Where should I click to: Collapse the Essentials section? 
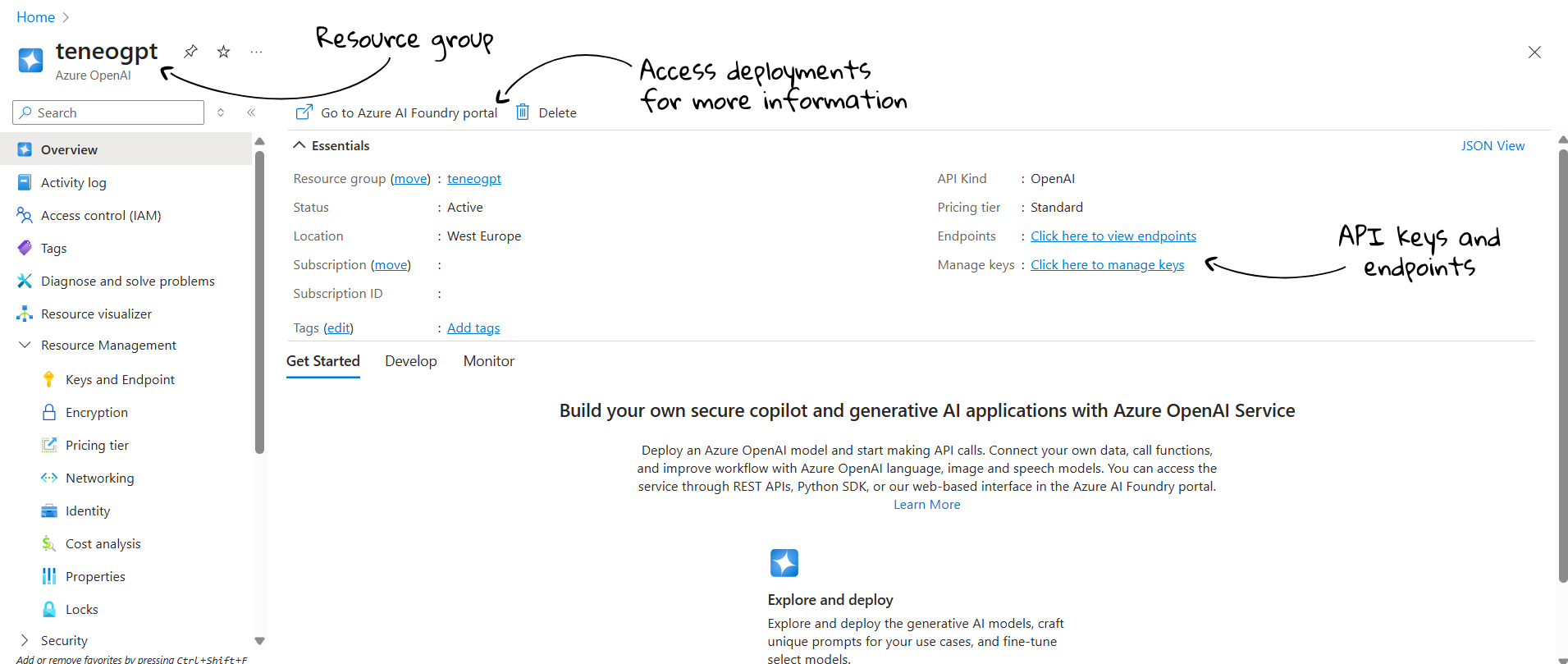click(299, 145)
